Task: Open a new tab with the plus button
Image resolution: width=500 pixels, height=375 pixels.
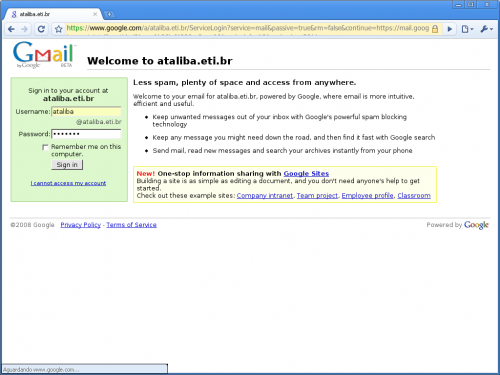Action: (x=109, y=14)
